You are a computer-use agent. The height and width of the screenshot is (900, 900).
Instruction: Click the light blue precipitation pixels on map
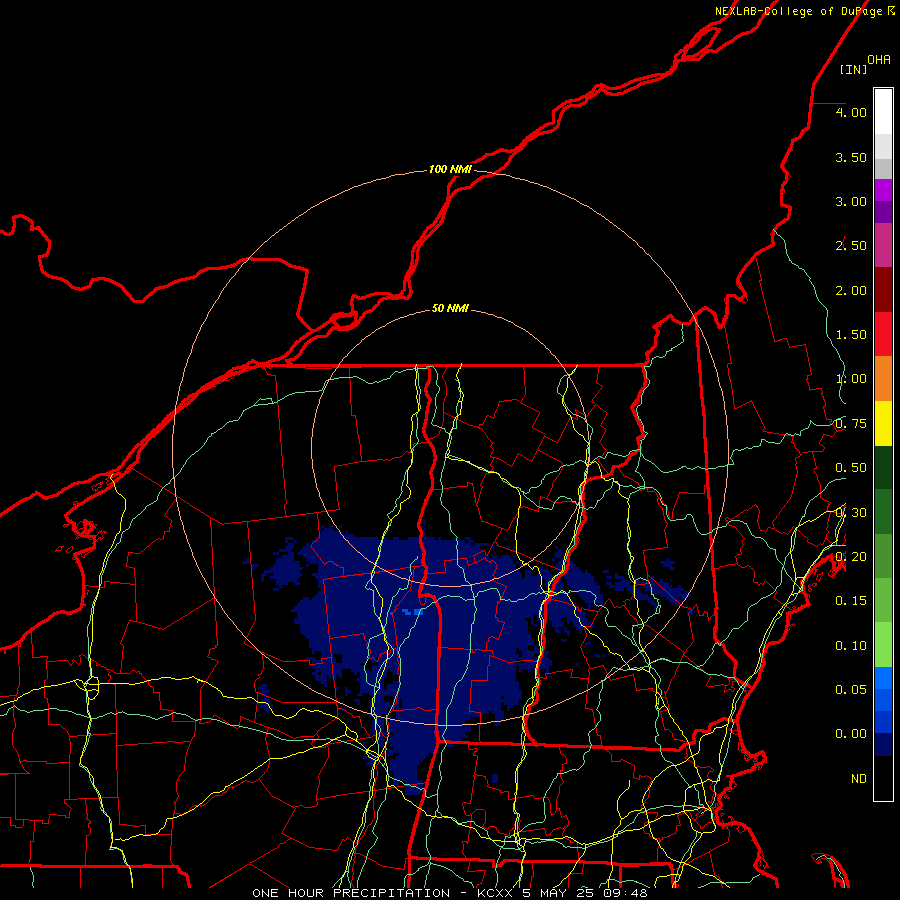pos(413,612)
